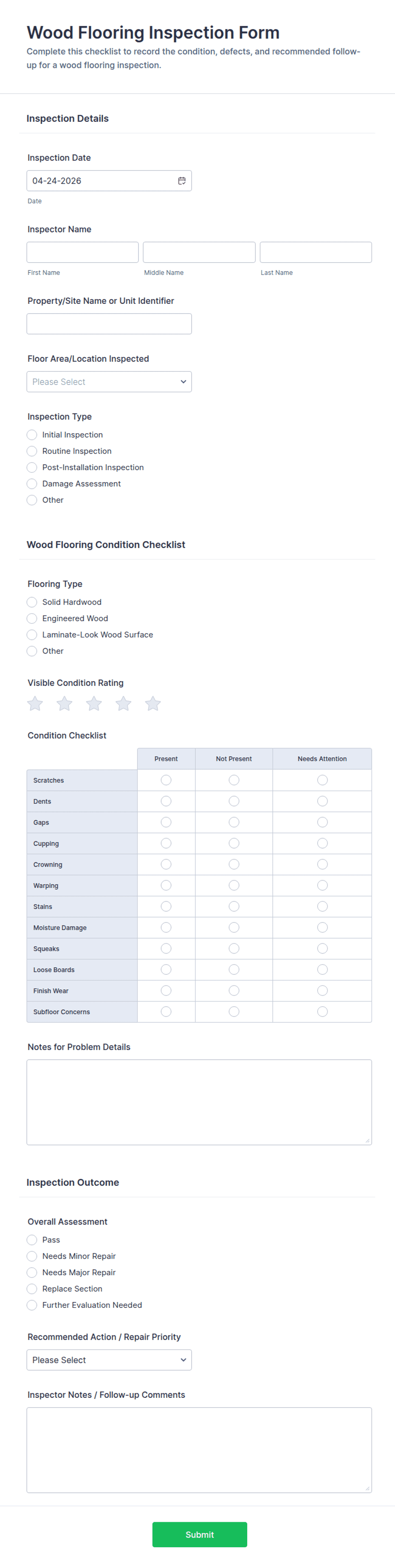This screenshot has width=395, height=1568.
Task: Select the third star for condition rating
Action: [94, 703]
